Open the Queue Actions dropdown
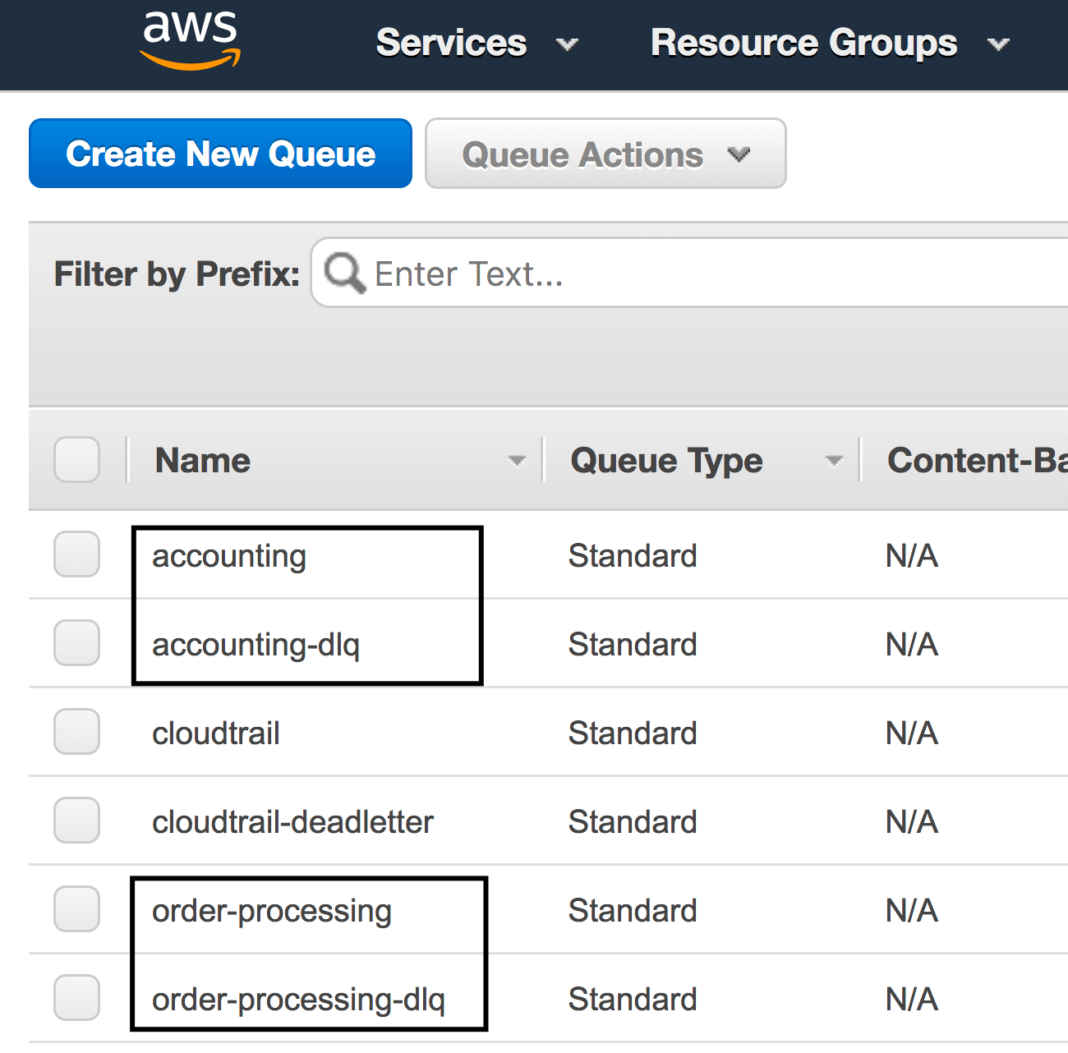1068x1053 pixels. pyautogui.click(x=605, y=154)
